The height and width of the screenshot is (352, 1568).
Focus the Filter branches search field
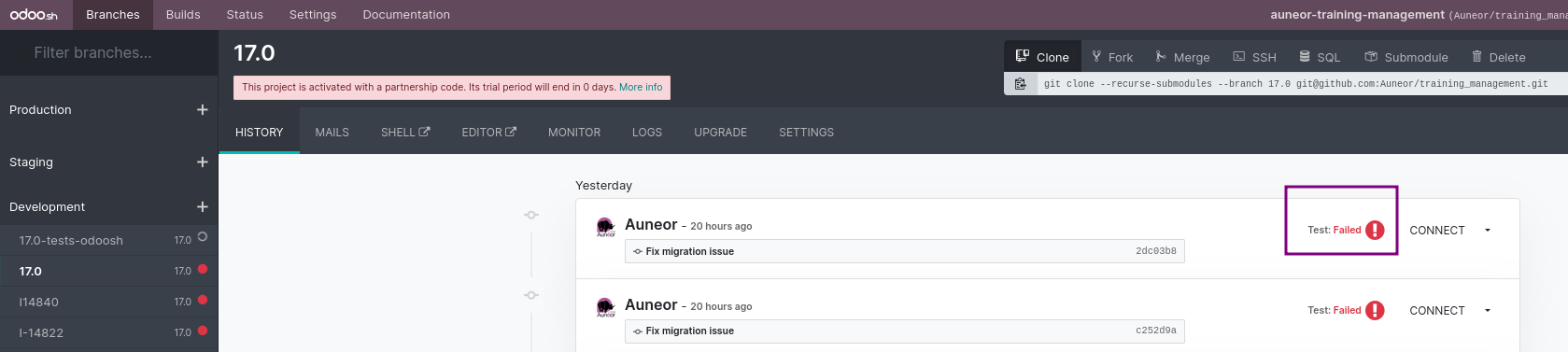coord(109,53)
